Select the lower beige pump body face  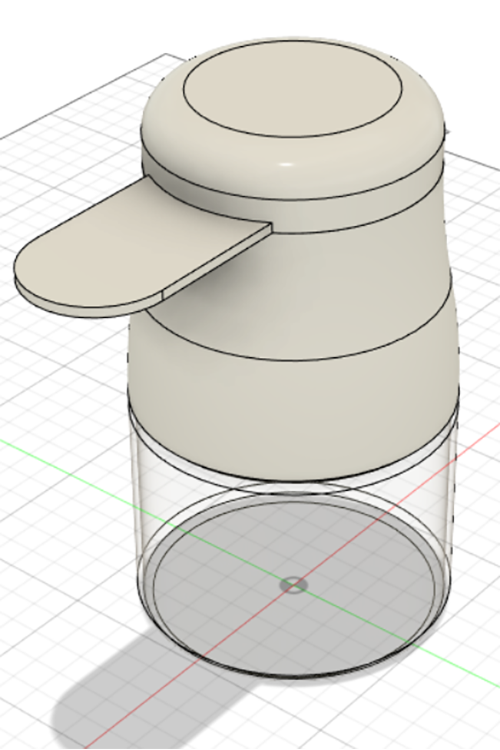[297, 416]
